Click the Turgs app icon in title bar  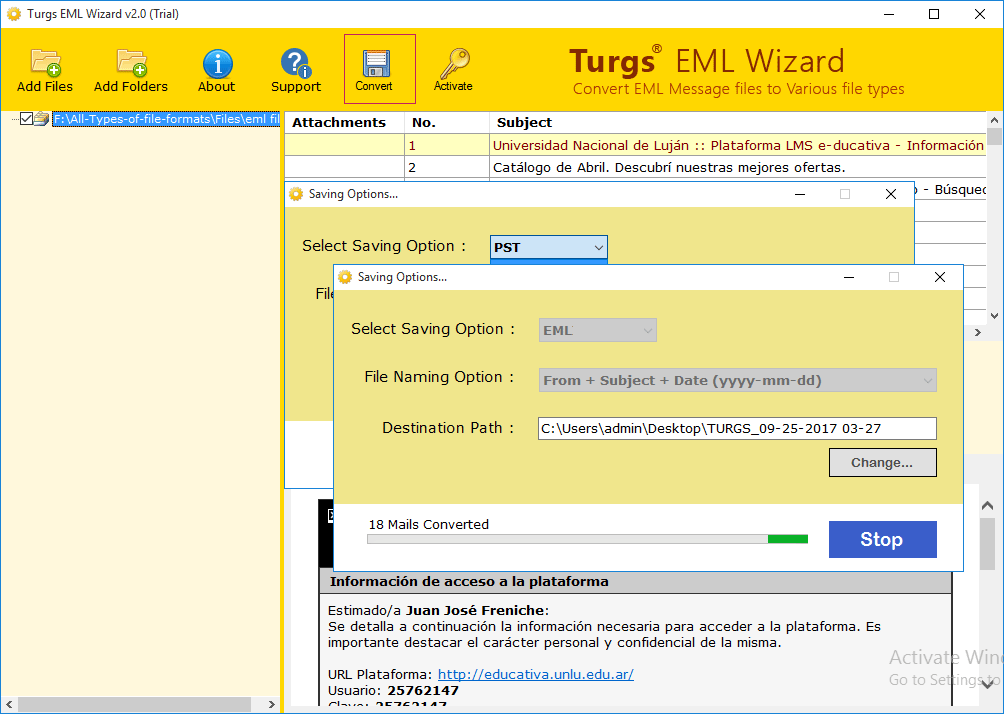tap(13, 13)
